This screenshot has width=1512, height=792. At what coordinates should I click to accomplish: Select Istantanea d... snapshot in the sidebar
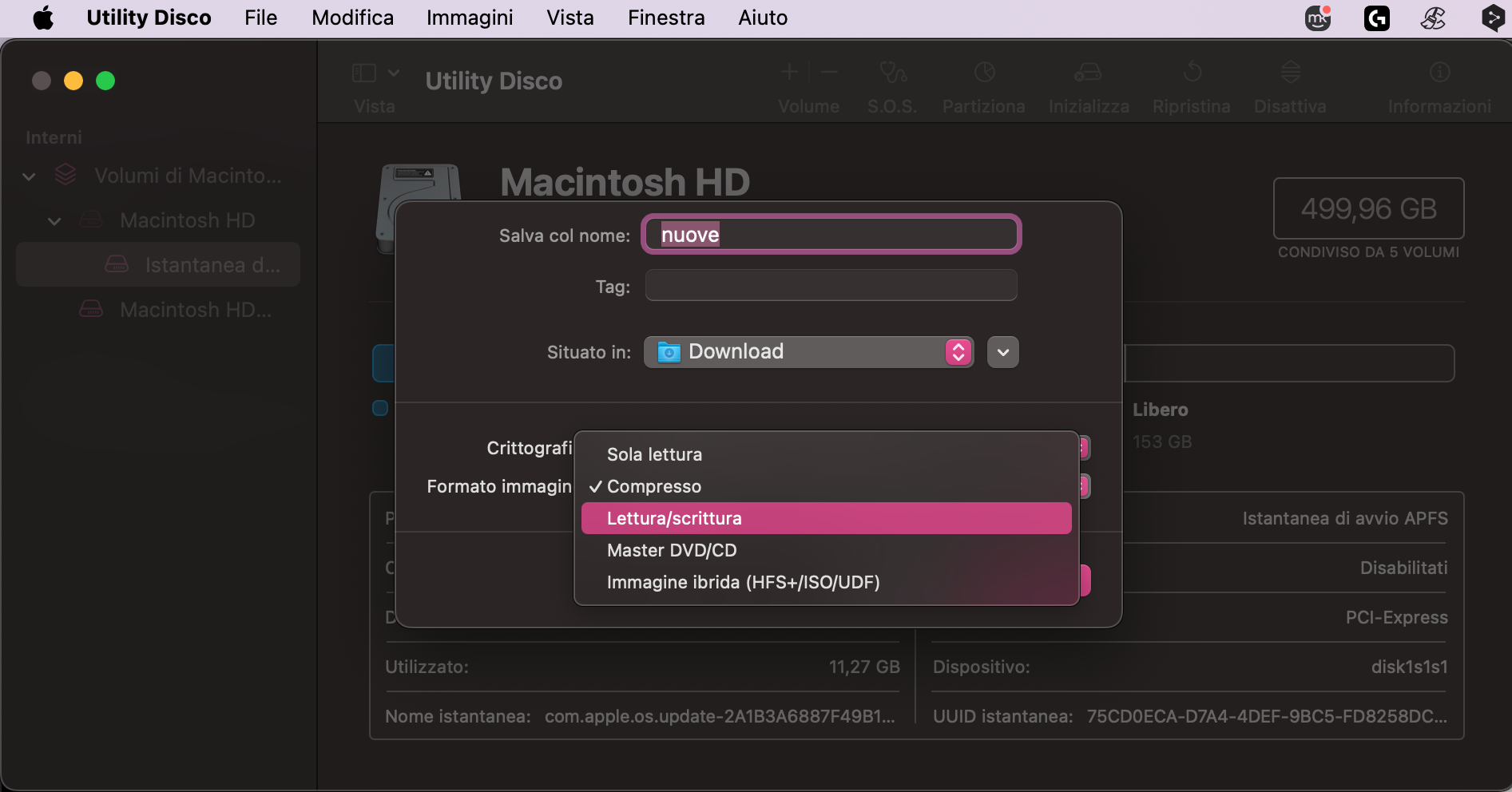(x=158, y=264)
